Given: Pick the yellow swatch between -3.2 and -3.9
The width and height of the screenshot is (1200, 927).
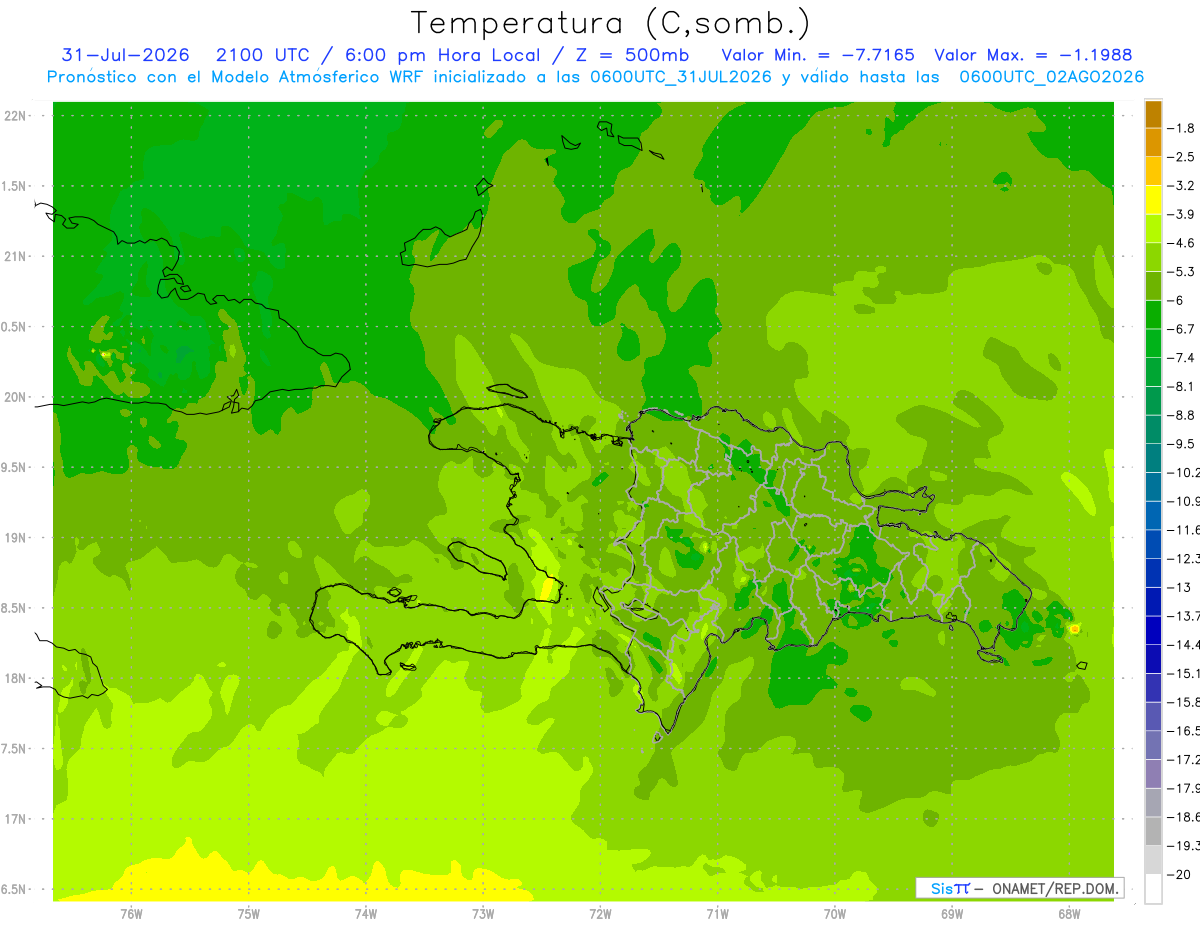Looking at the screenshot, I should pos(1153,200).
